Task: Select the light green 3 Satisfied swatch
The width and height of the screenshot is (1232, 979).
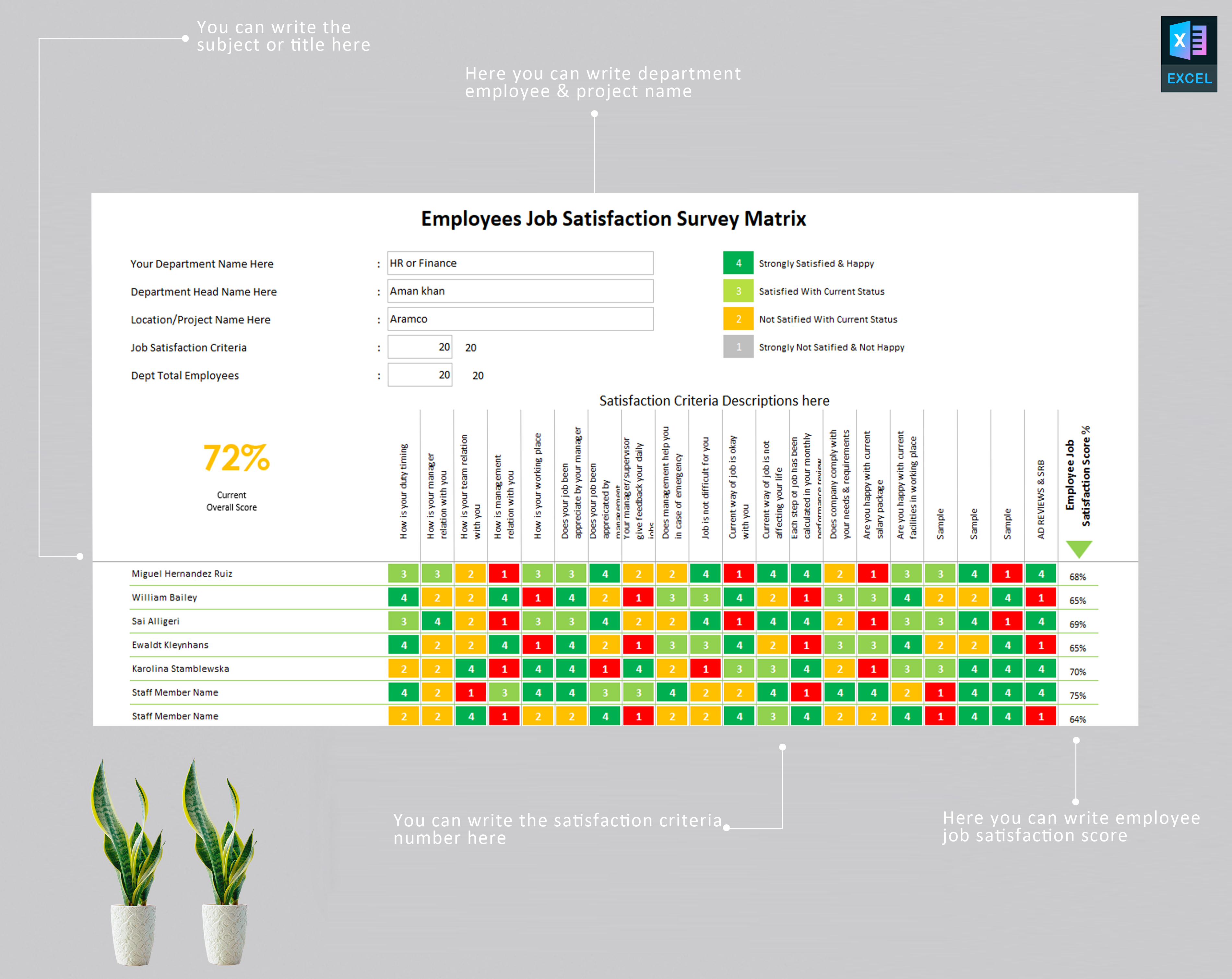Action: tap(738, 291)
